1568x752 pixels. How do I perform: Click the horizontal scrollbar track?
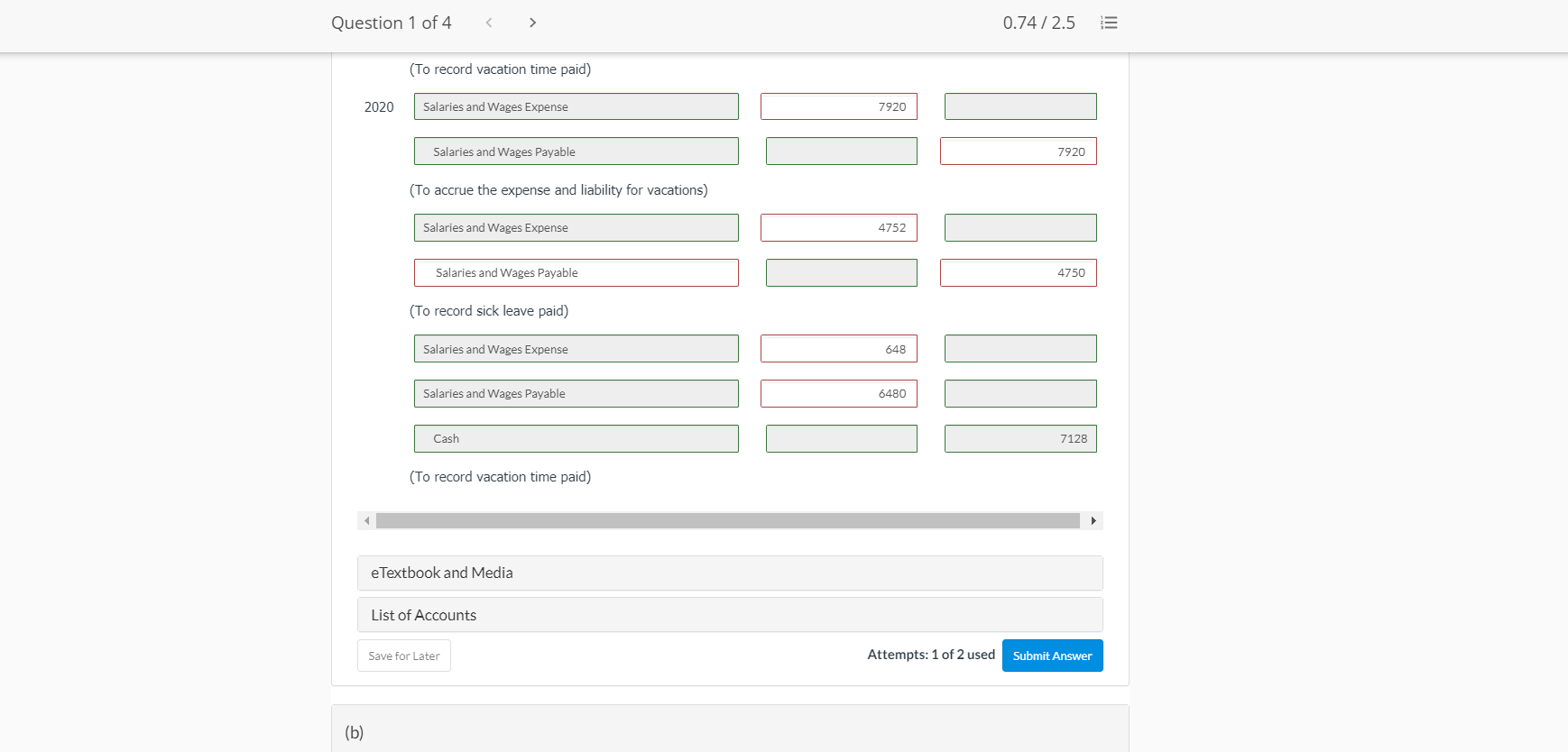click(x=728, y=521)
